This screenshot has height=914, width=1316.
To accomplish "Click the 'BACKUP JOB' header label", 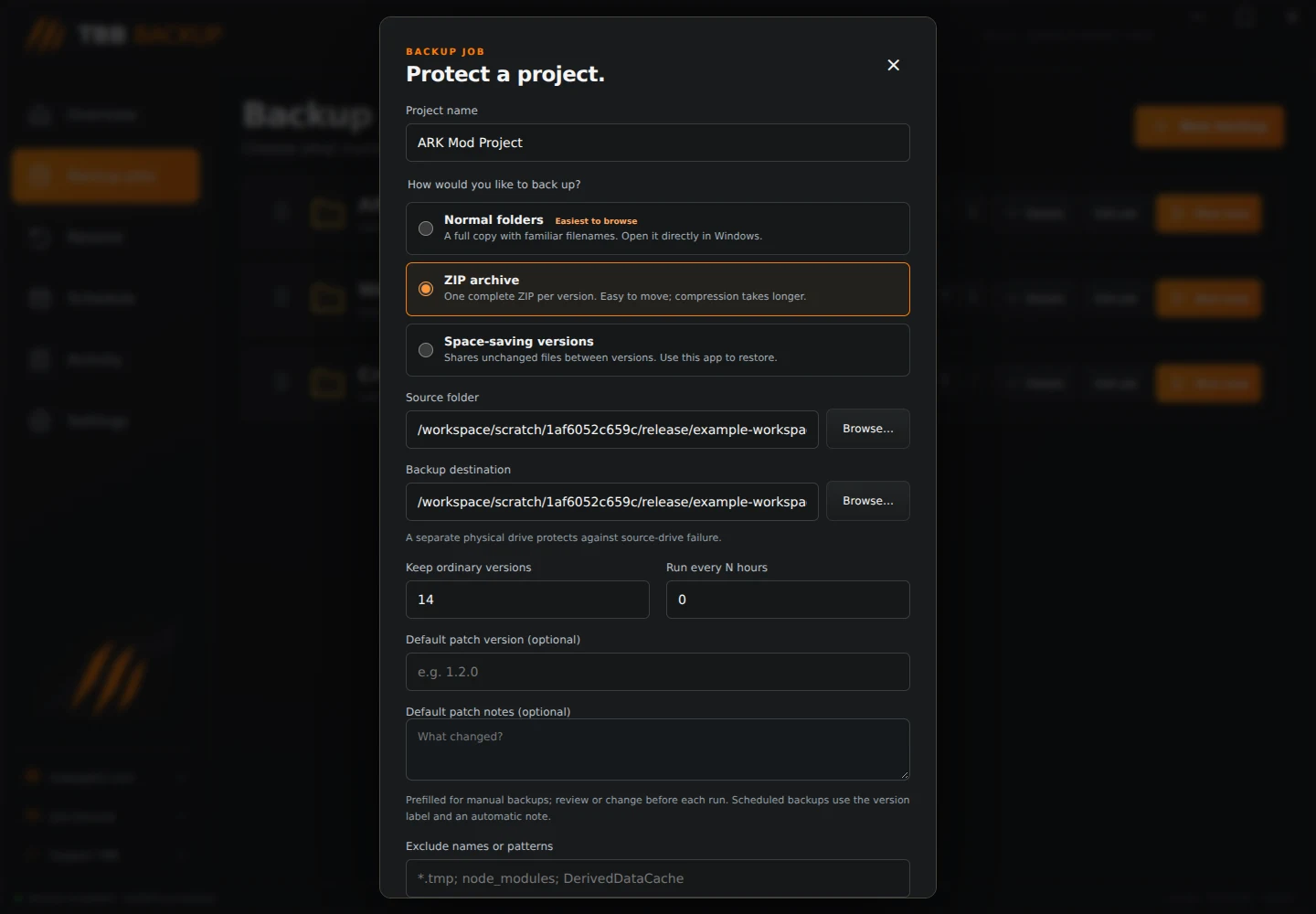I will [445, 52].
